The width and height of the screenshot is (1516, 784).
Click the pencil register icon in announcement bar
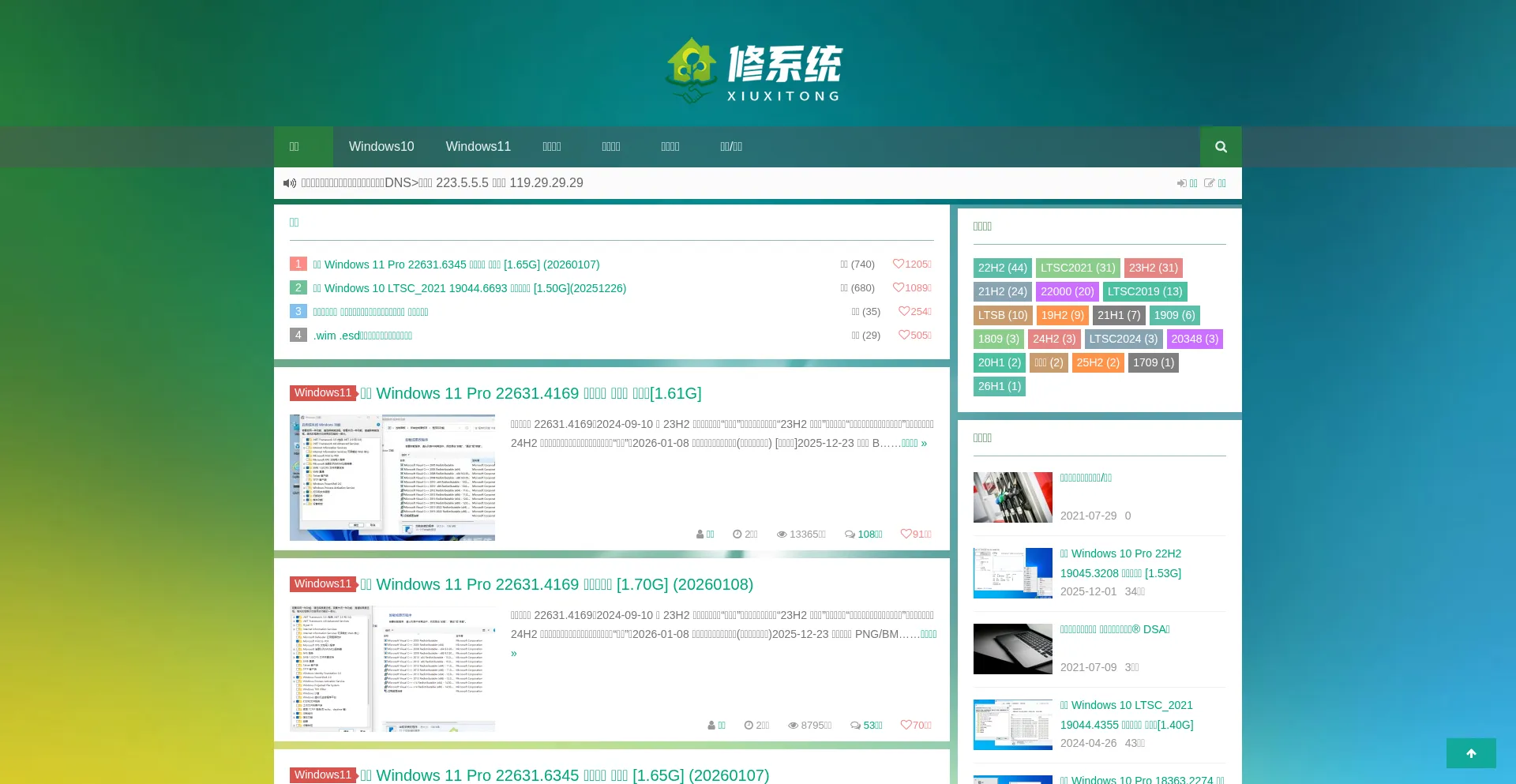1210,182
